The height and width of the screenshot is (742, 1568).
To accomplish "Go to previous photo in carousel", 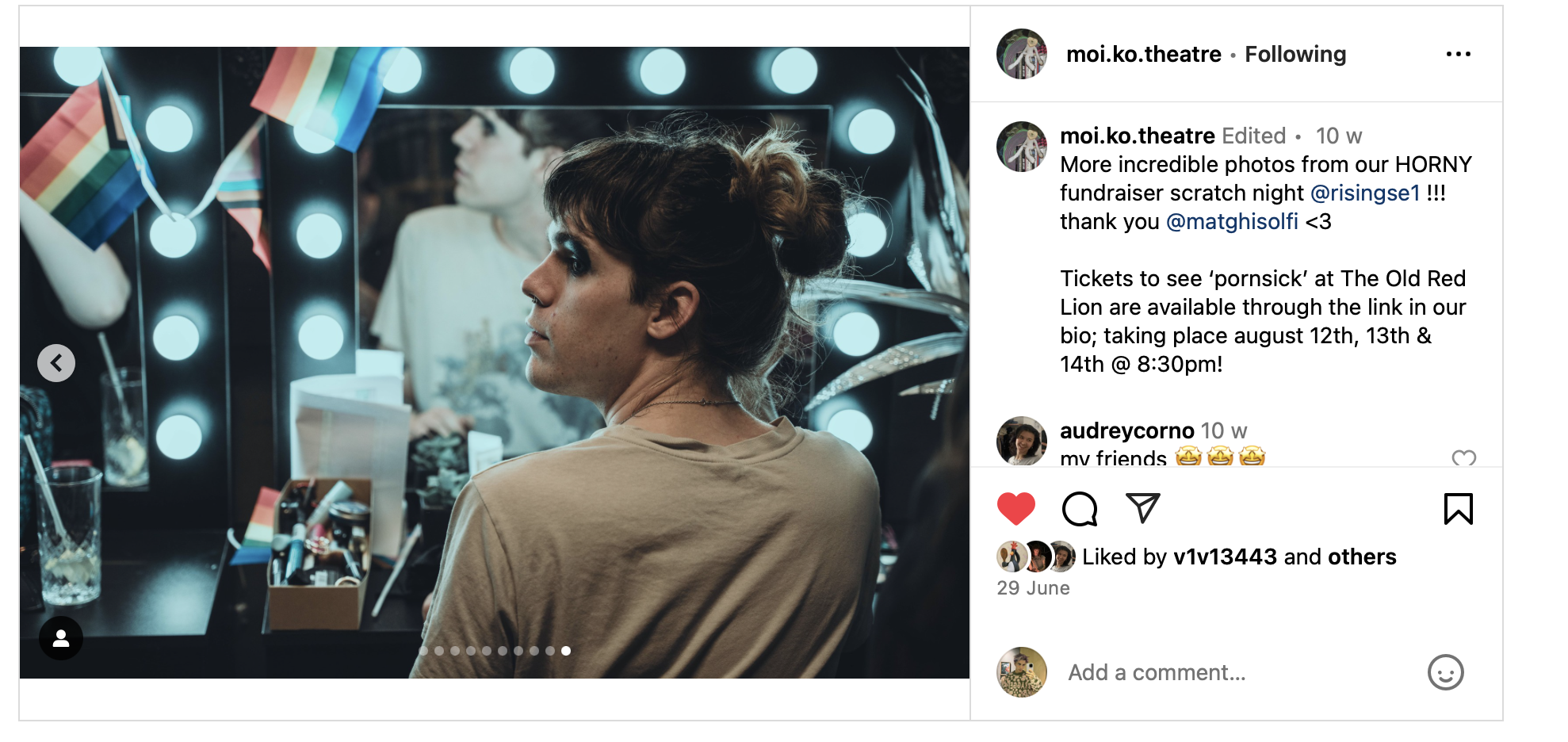I will click(x=56, y=363).
